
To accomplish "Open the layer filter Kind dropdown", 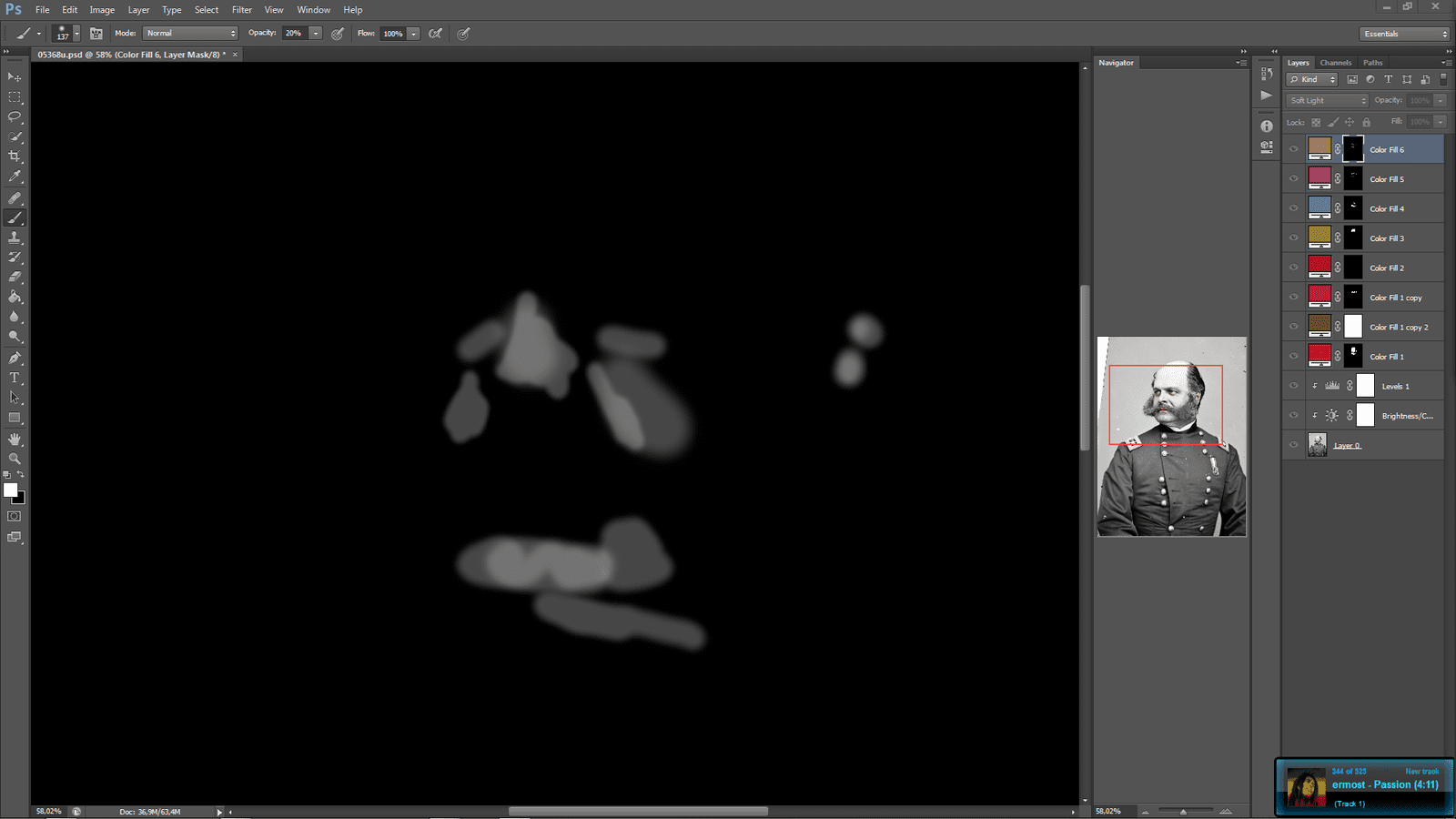I will tap(1311, 79).
